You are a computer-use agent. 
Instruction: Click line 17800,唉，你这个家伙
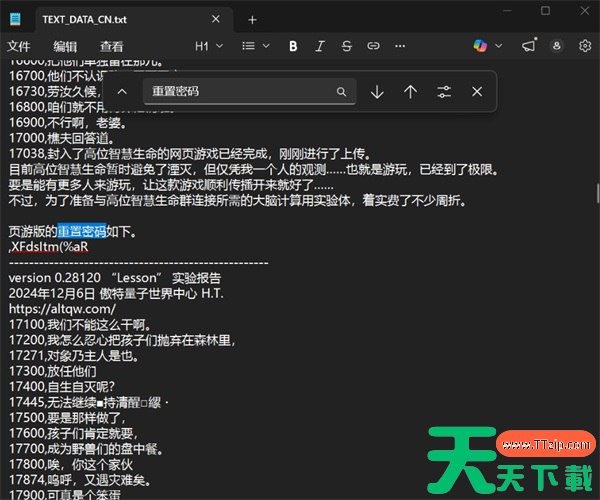click(x=71, y=465)
